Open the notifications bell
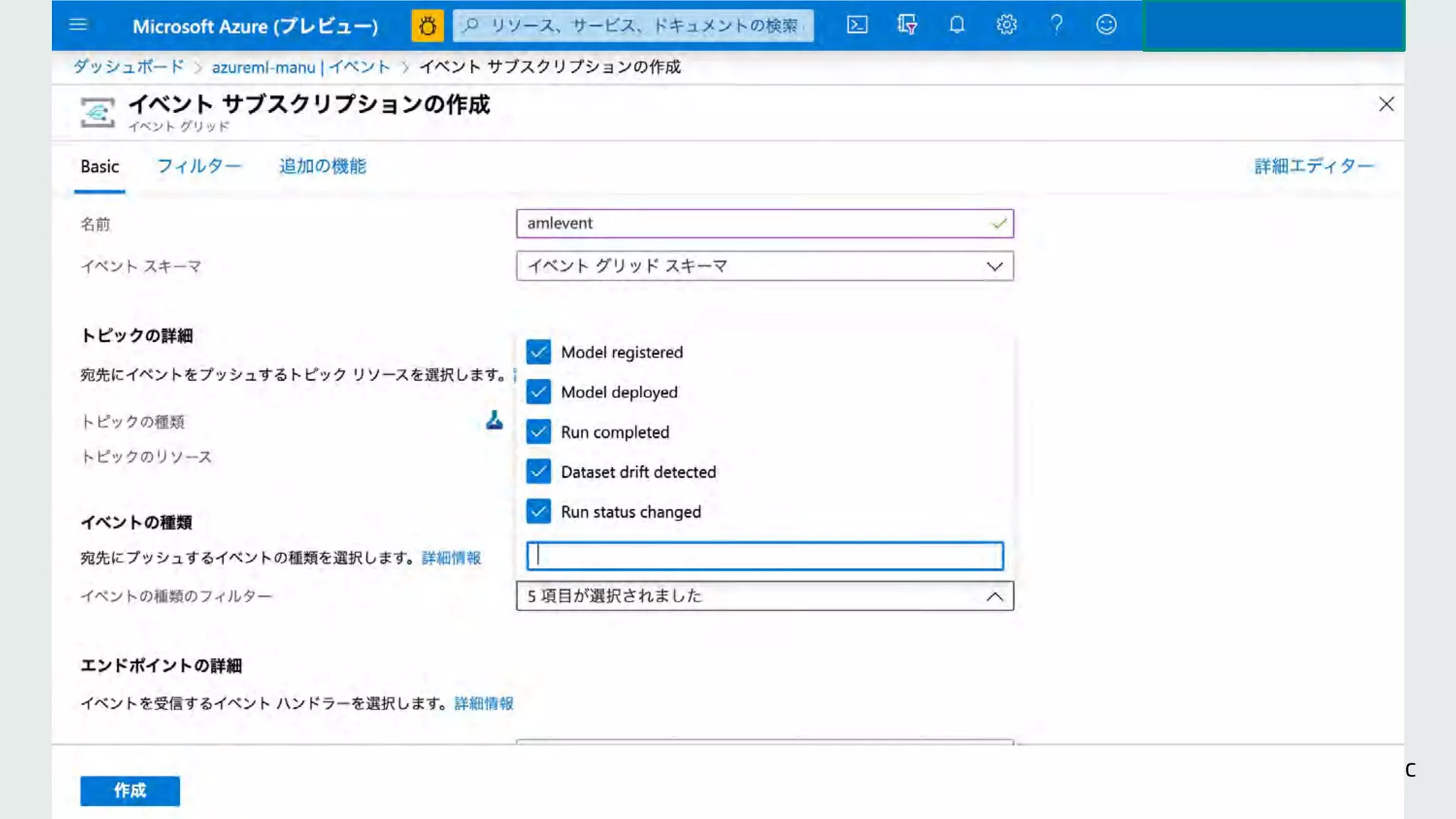This screenshot has height=819, width=1456. pos(957,25)
